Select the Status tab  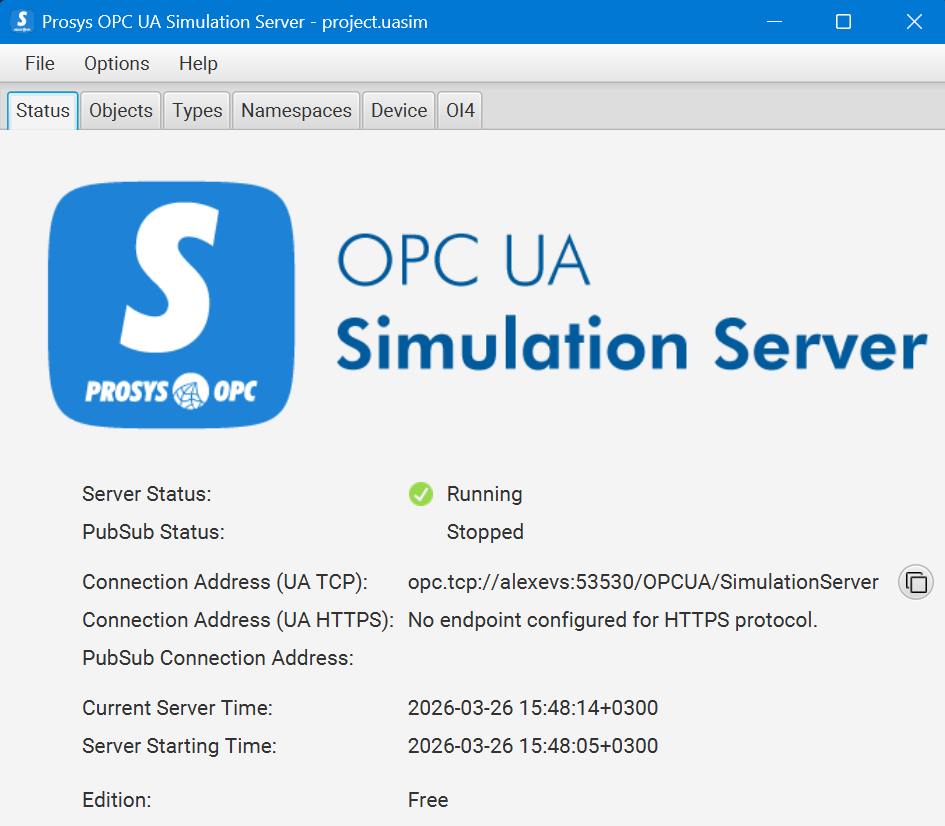click(x=43, y=111)
